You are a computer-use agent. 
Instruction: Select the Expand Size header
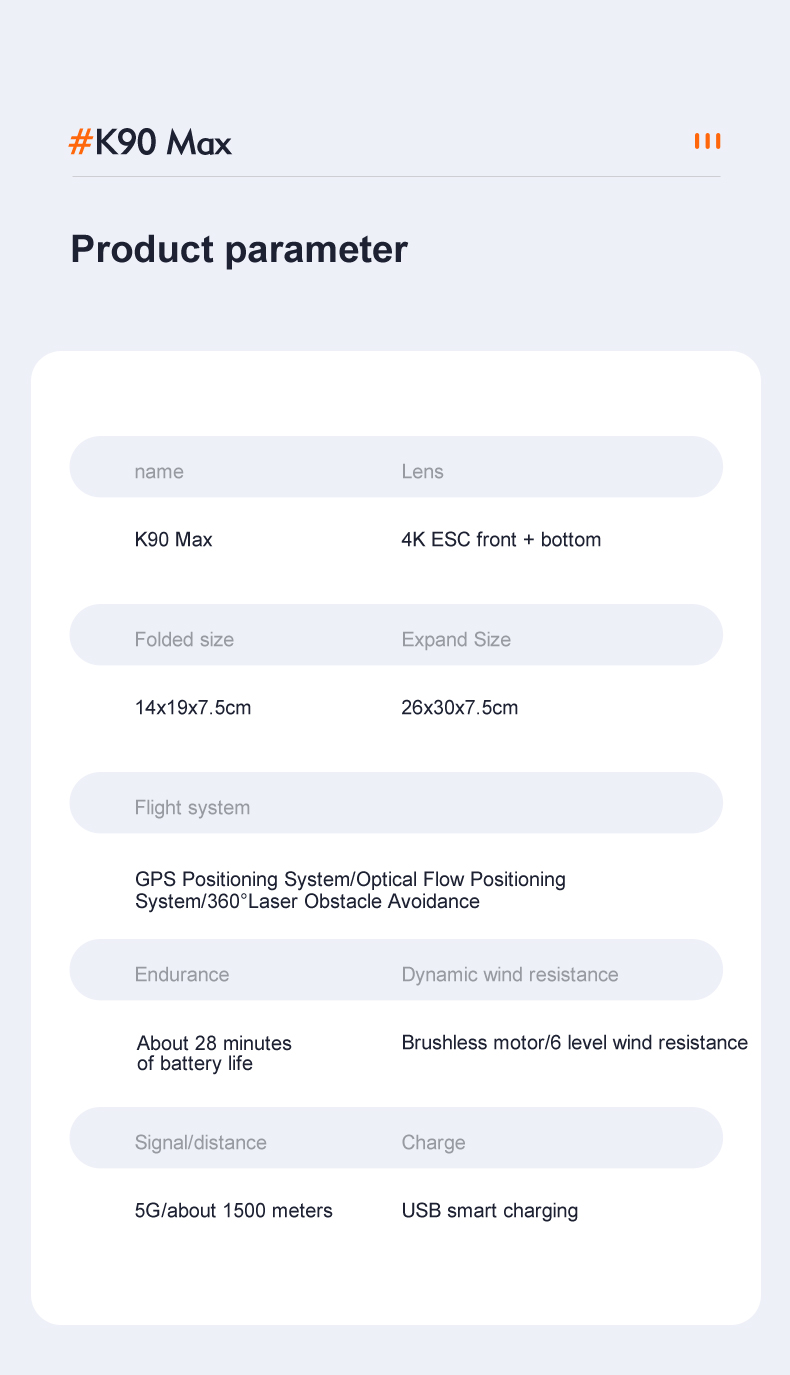tap(456, 640)
